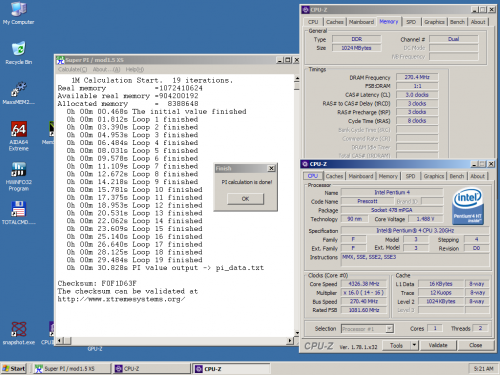Screen dimensions: 500x375
Task: Click Loop 19 finished line
Action: pos(134,260)
